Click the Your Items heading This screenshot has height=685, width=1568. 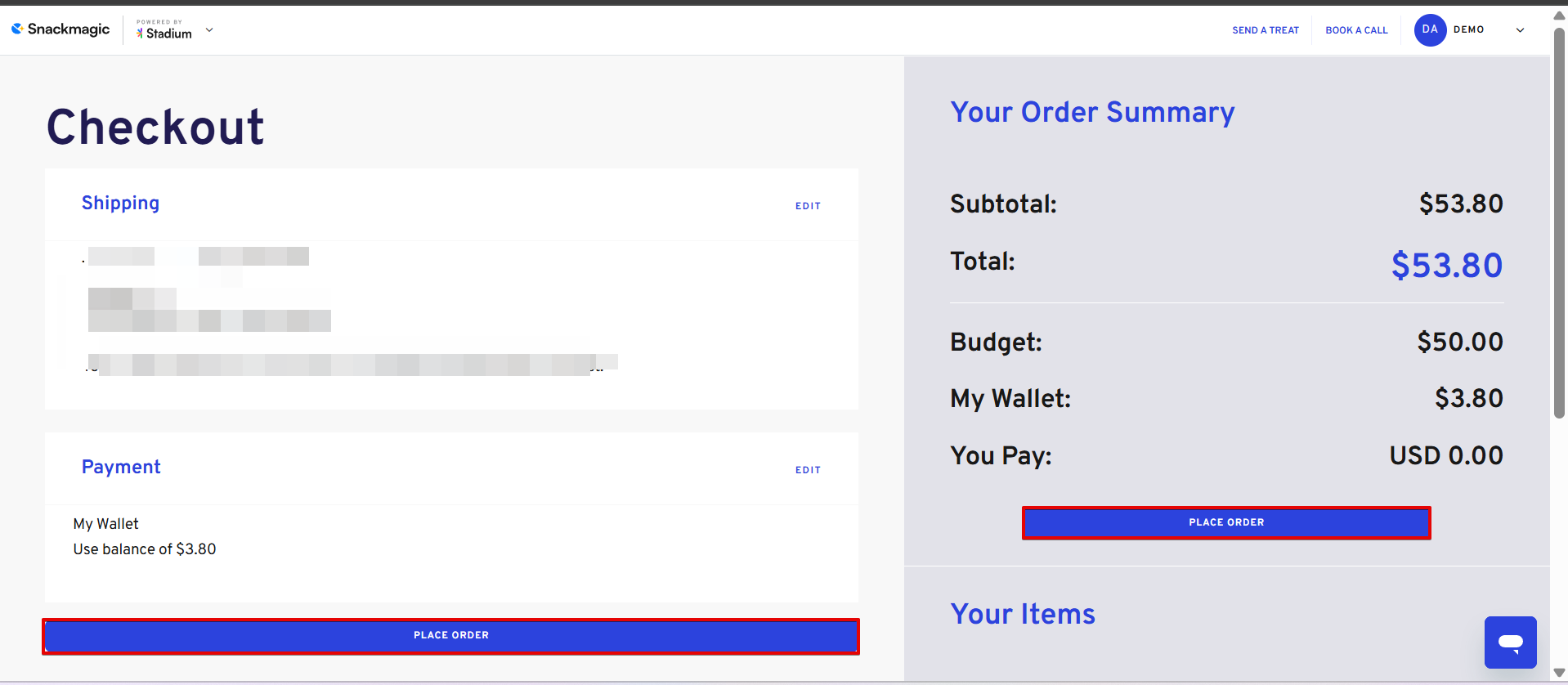click(x=1022, y=614)
